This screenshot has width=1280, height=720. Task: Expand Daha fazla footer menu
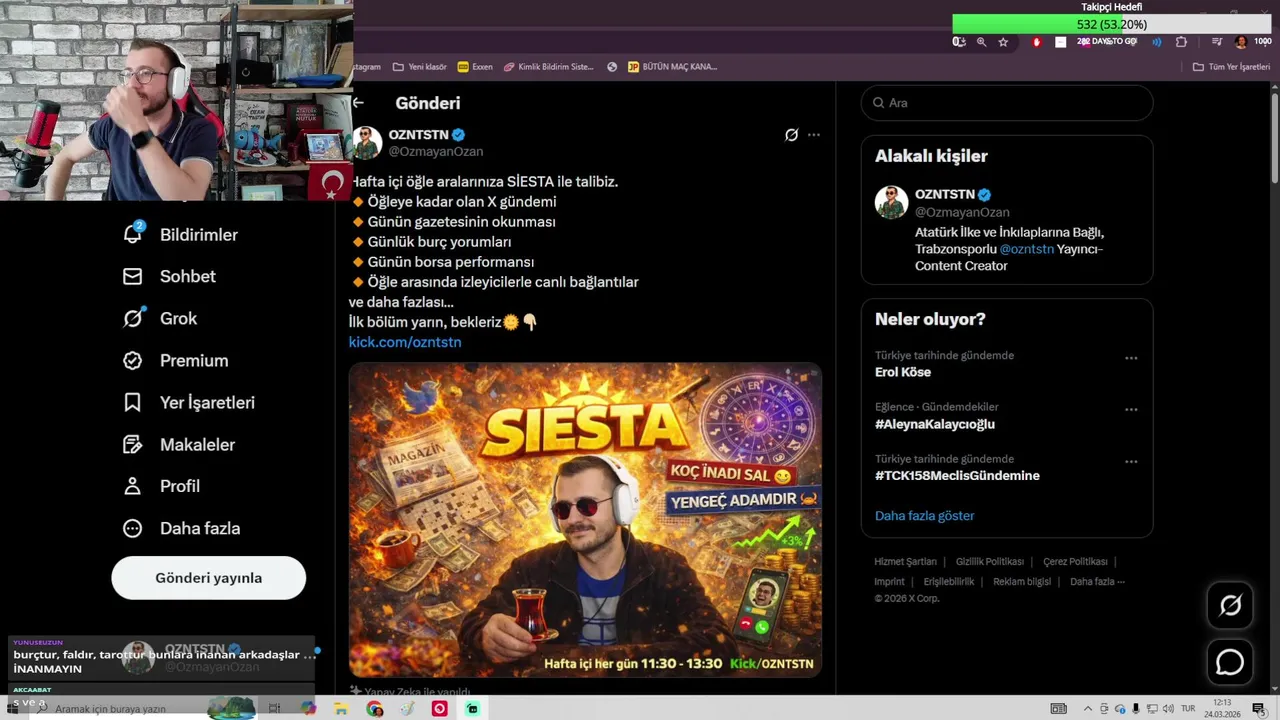pos(1097,582)
